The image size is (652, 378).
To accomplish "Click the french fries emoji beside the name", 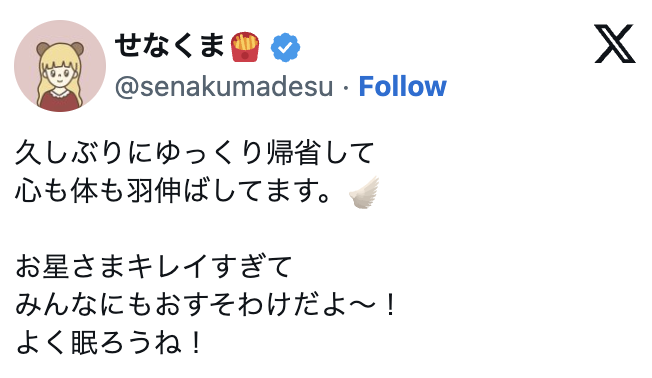I will tap(245, 47).
